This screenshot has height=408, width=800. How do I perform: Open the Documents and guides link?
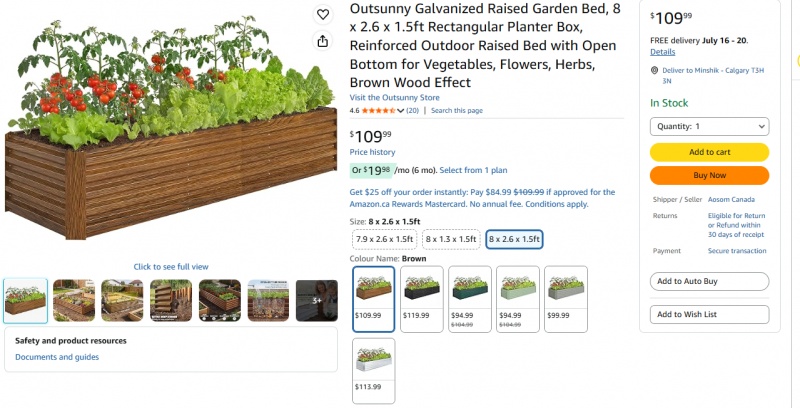[57, 357]
